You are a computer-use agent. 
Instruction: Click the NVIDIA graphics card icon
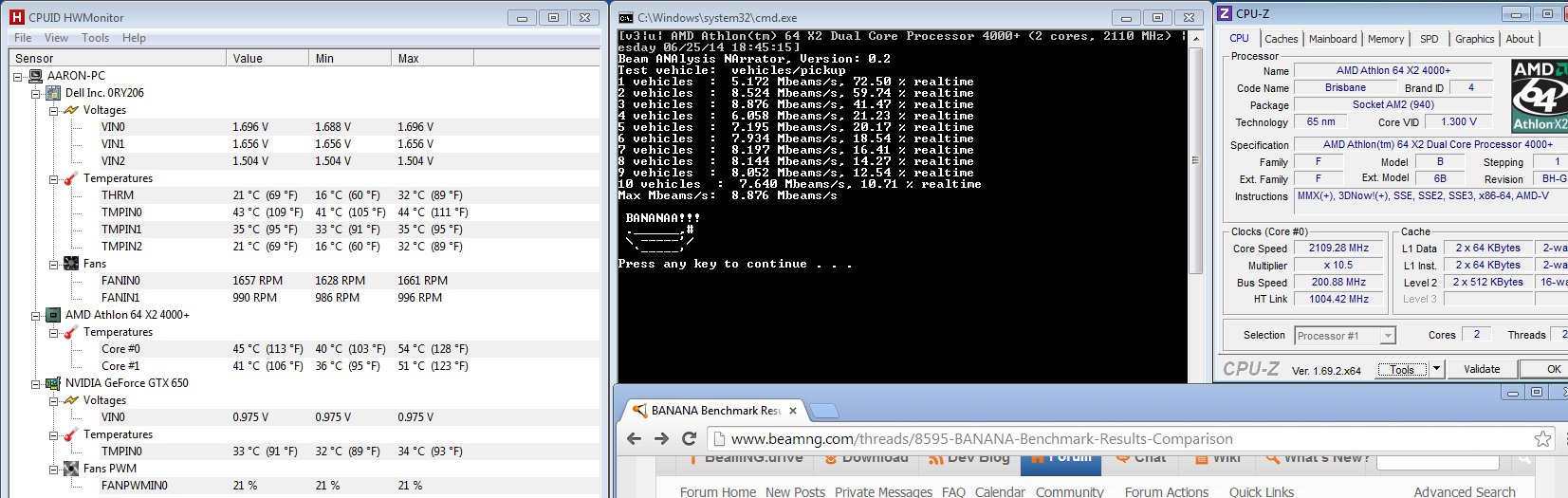(x=53, y=383)
